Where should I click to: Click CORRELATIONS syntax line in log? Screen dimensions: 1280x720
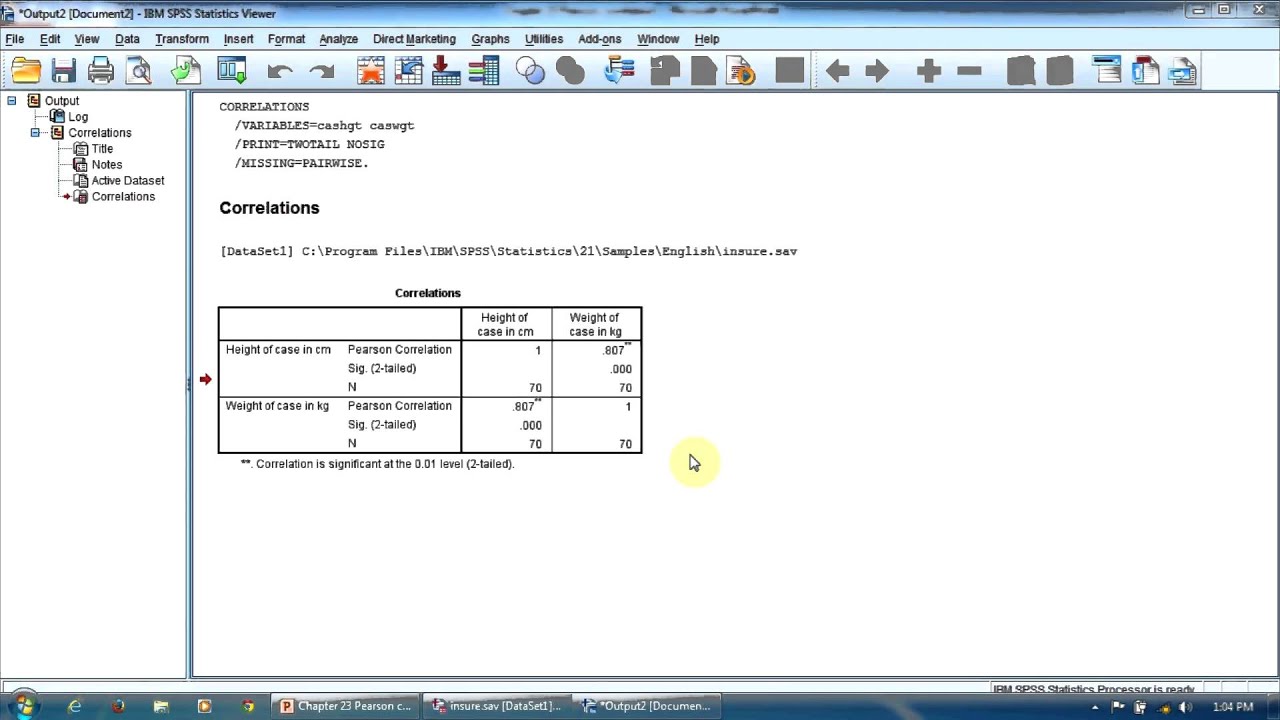click(264, 107)
